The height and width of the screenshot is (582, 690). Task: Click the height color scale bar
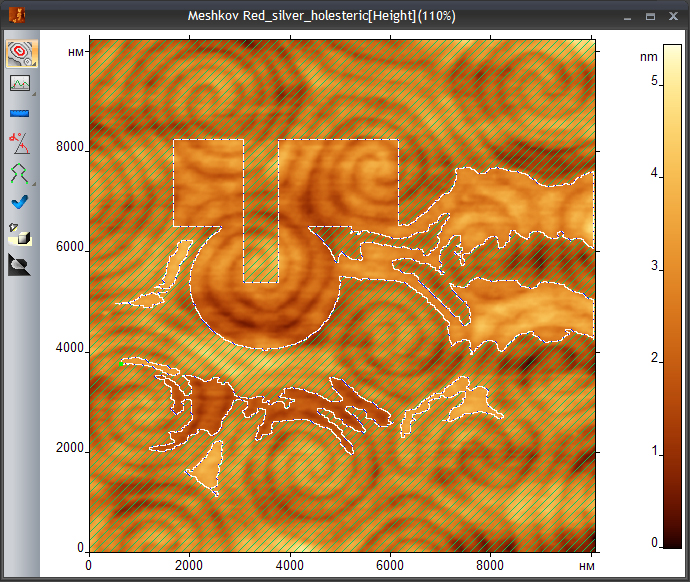point(672,296)
